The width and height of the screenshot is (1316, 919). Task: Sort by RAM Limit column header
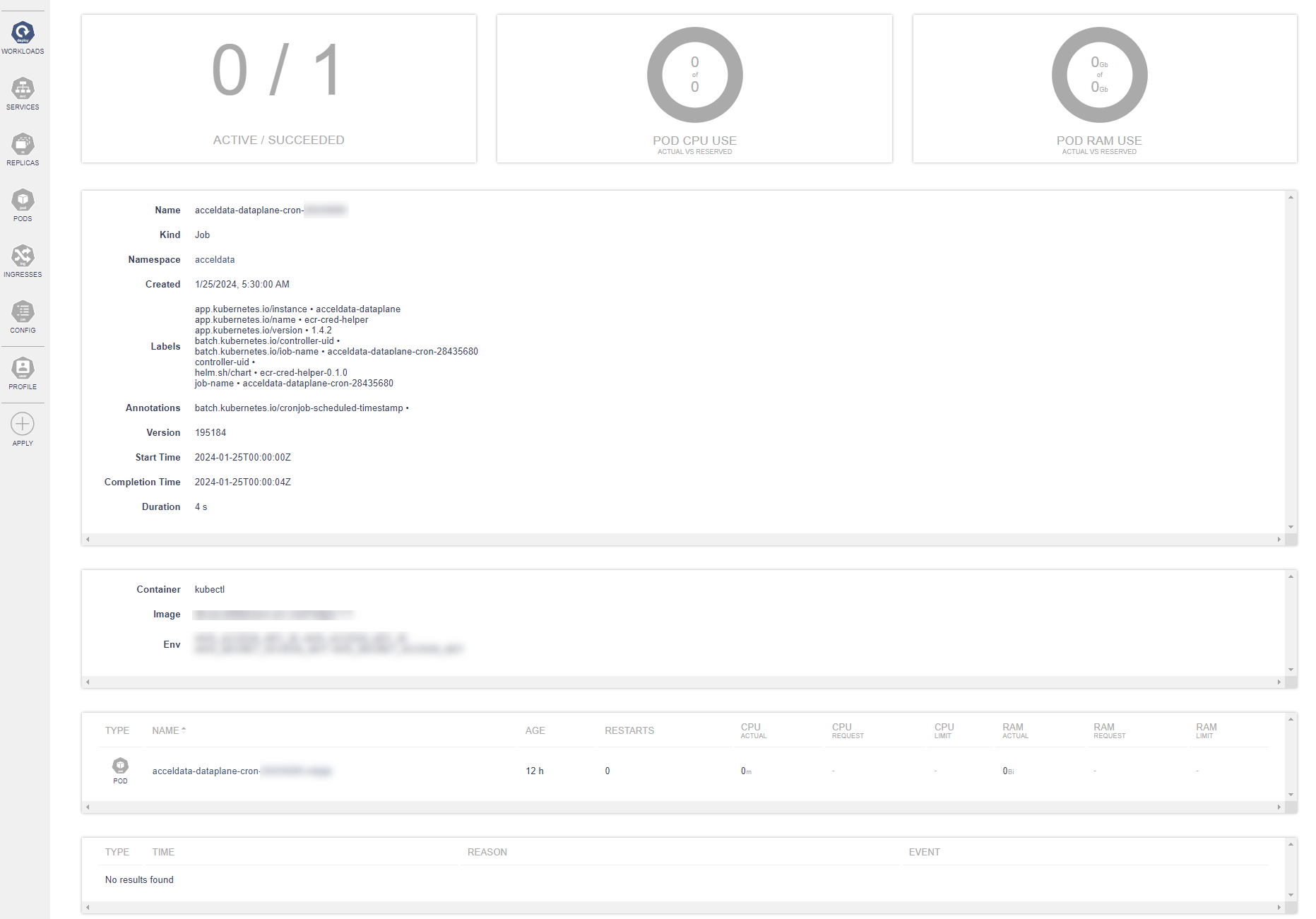[x=1207, y=730]
